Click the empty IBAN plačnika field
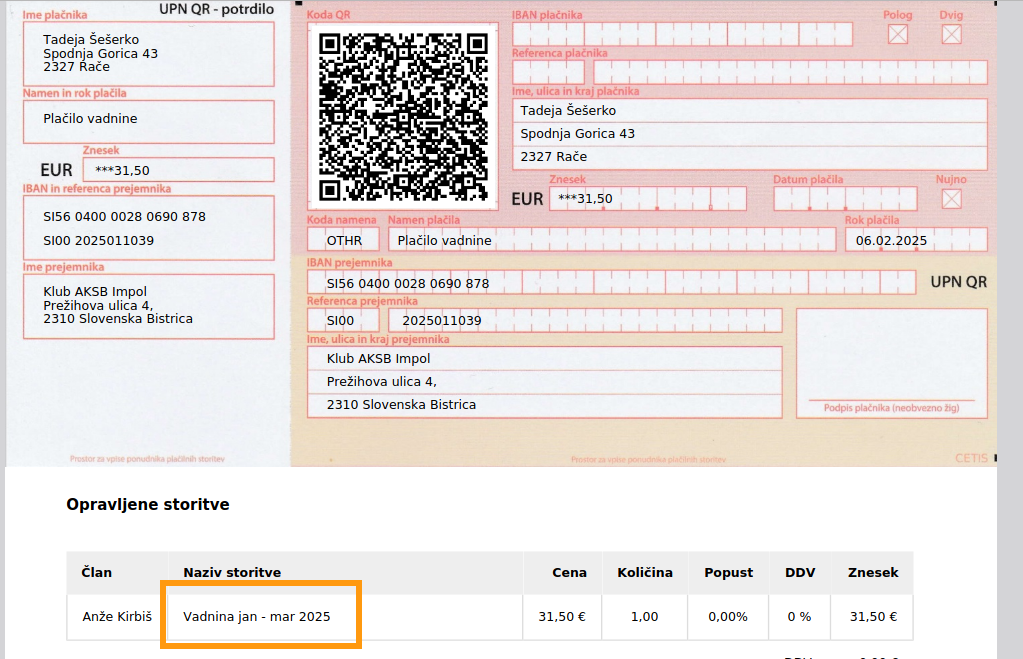The width and height of the screenshot is (1023, 659). (682, 34)
